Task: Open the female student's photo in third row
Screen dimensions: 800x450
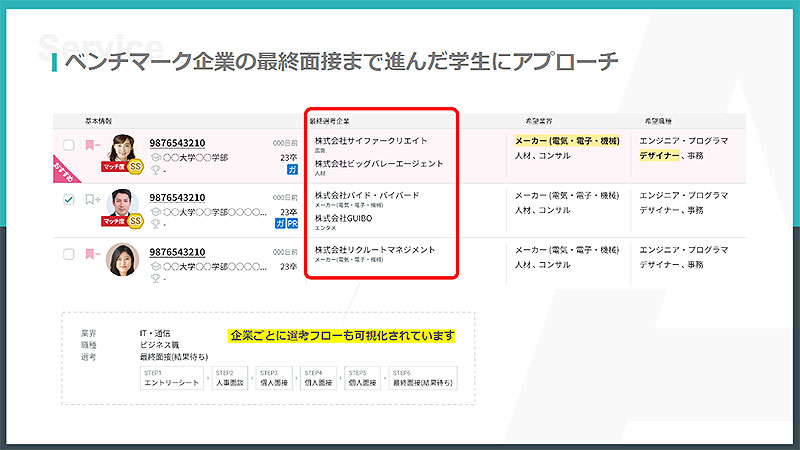Action: click(122, 258)
